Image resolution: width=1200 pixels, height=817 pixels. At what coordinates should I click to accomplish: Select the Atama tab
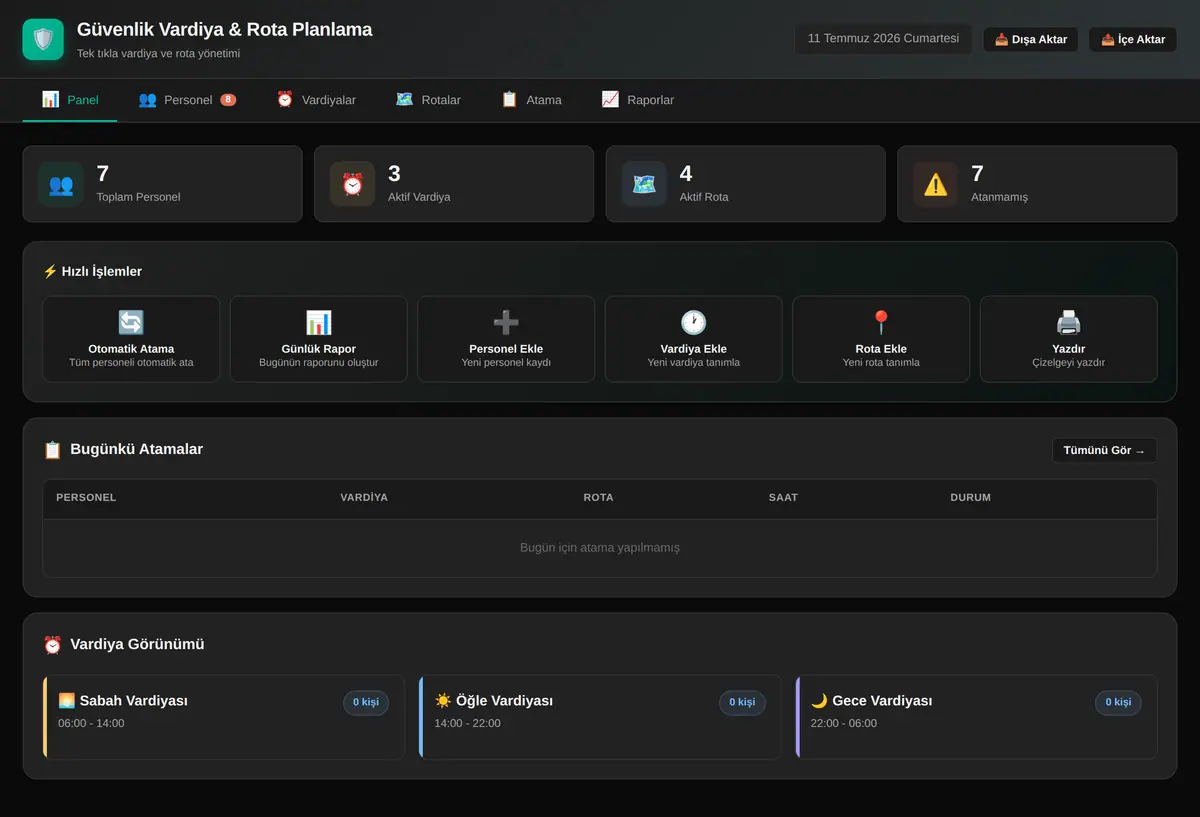(x=531, y=100)
